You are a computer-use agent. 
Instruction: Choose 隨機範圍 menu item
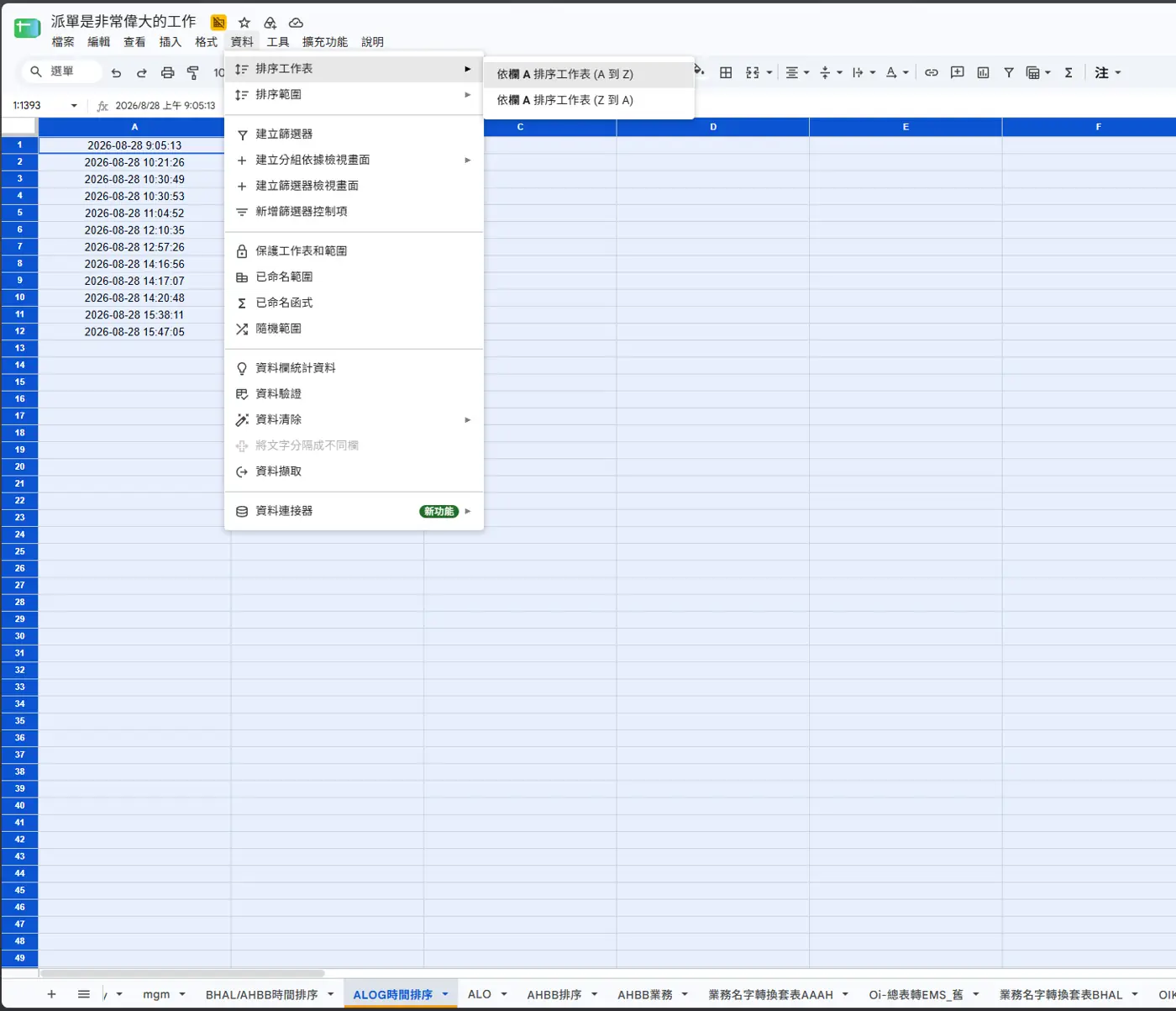(x=354, y=329)
